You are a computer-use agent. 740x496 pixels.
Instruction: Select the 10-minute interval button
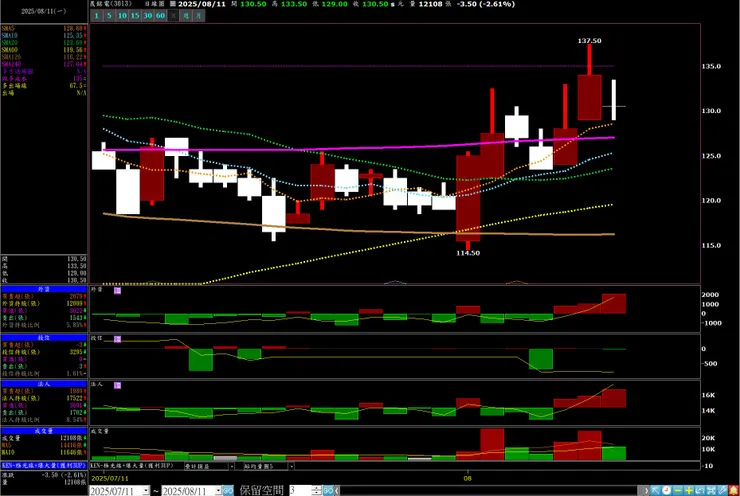tap(122, 16)
